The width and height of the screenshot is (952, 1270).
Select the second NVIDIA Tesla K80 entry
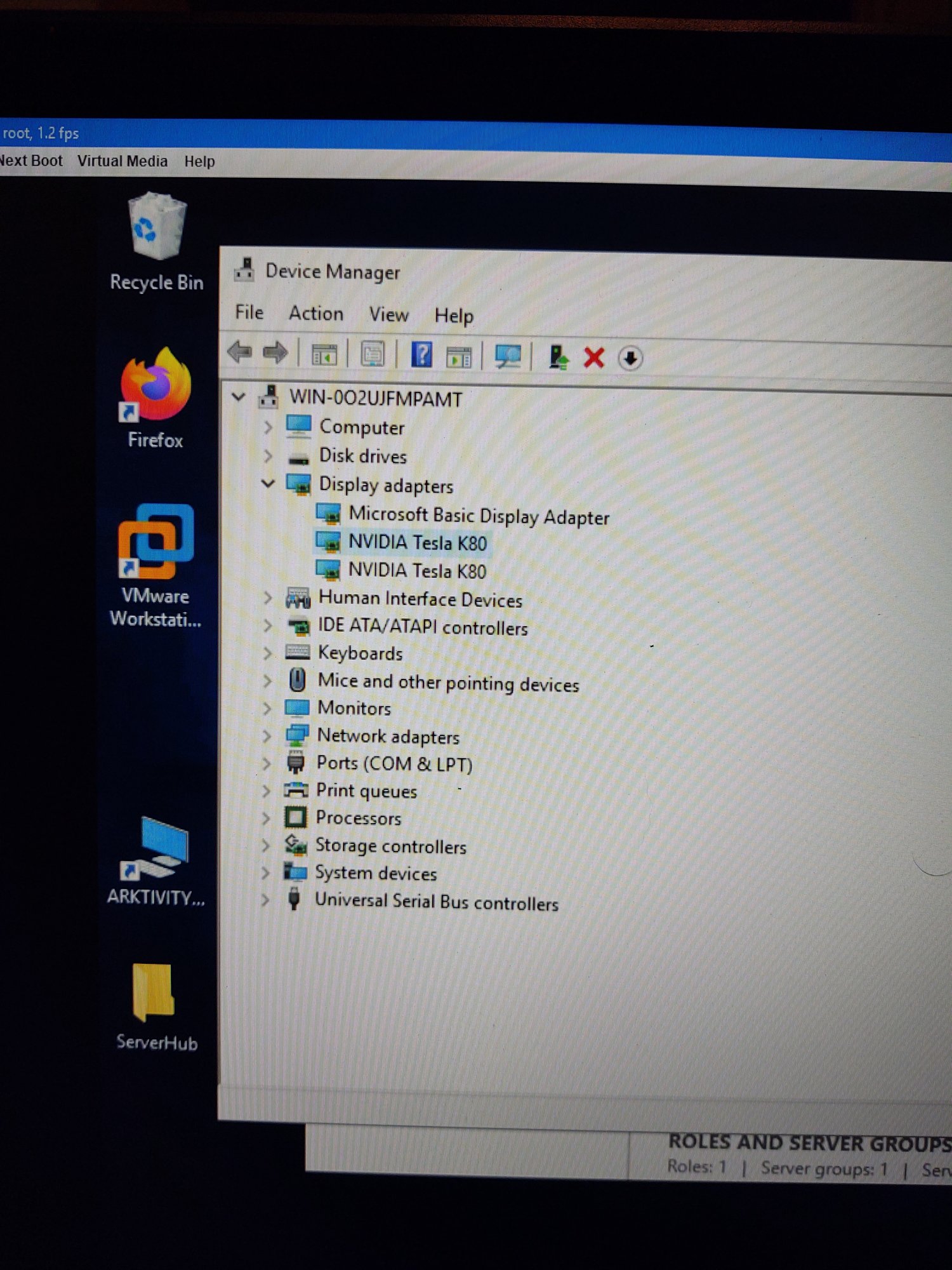tap(417, 571)
